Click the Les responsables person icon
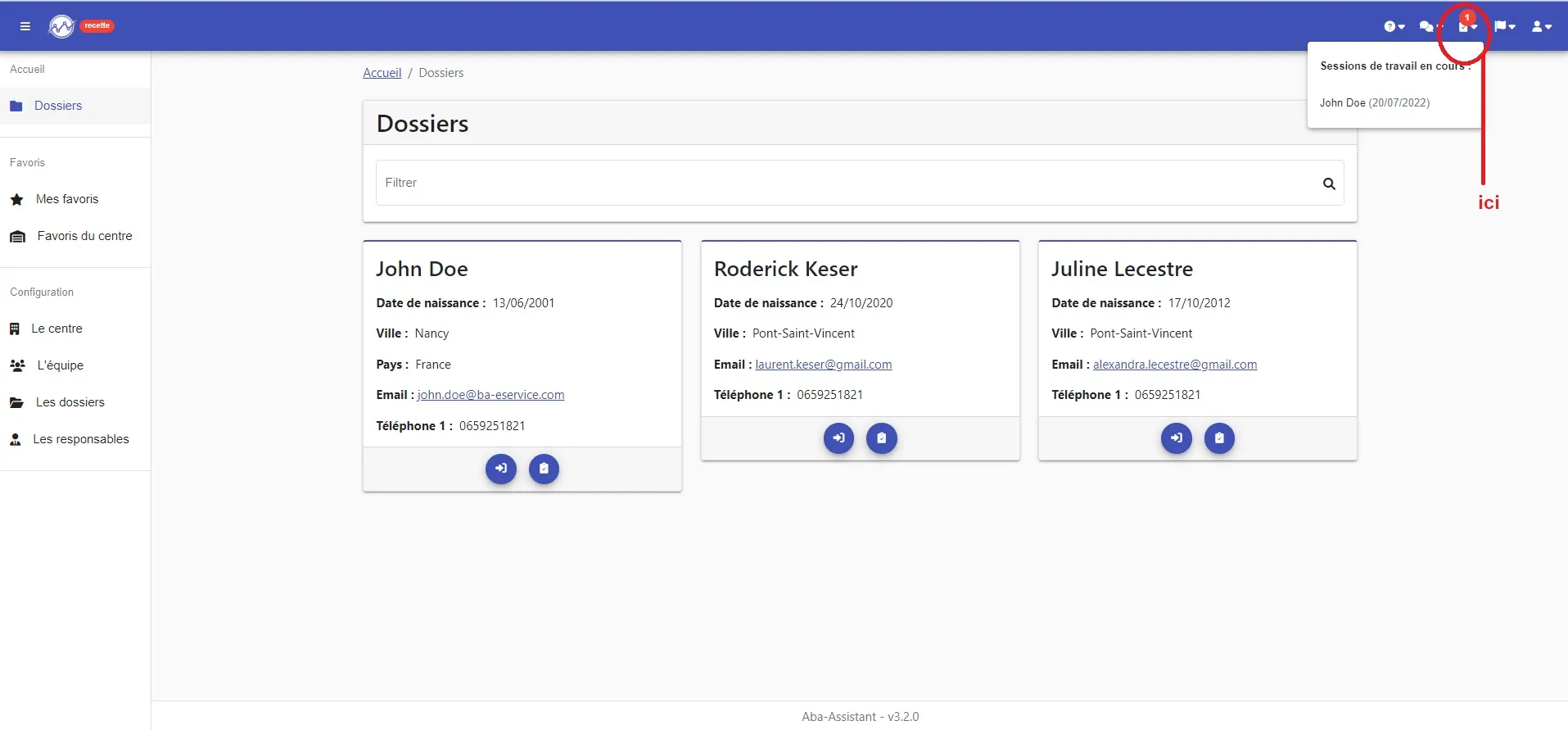The width and height of the screenshot is (1568, 730). (x=15, y=439)
